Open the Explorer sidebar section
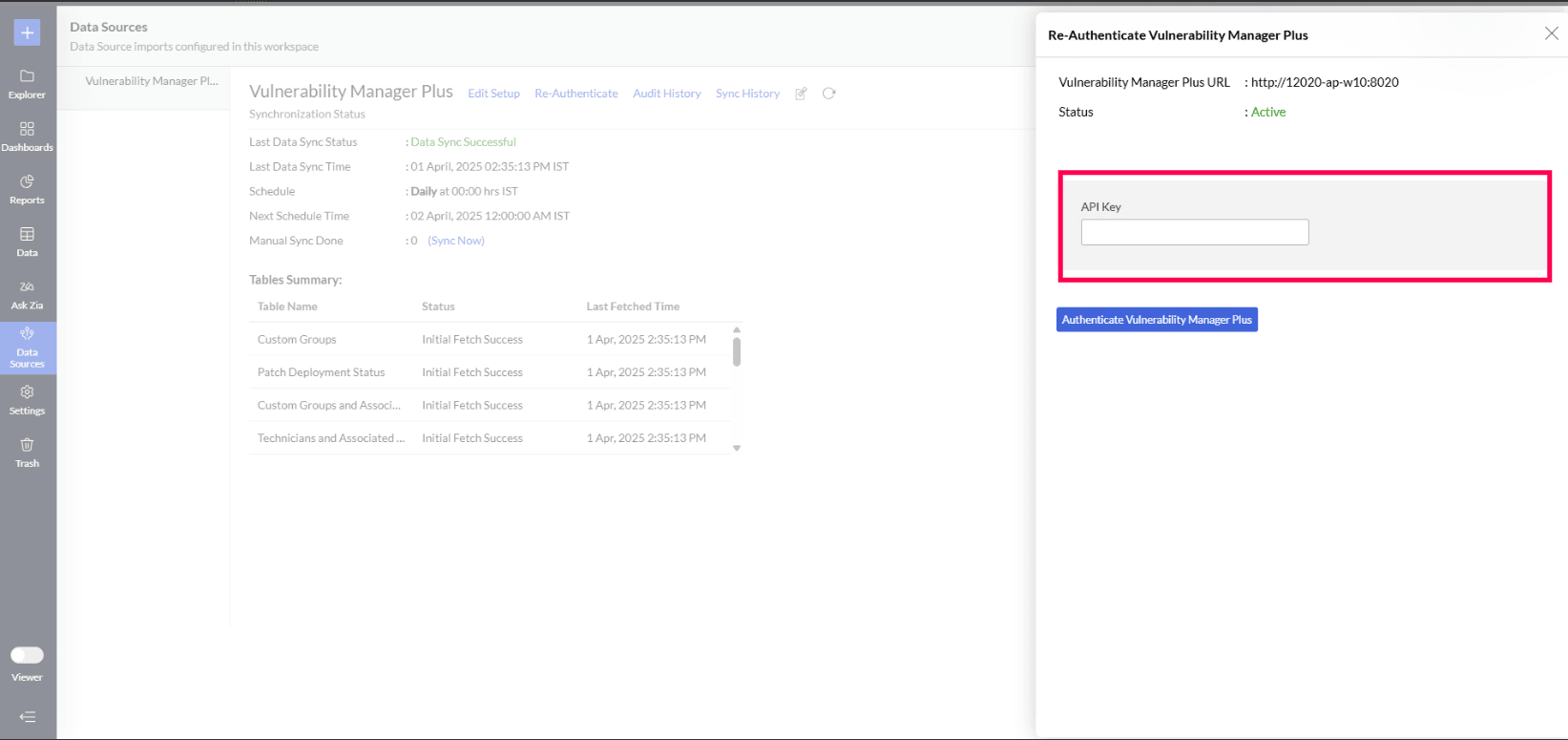The image size is (1568, 740). click(x=27, y=84)
